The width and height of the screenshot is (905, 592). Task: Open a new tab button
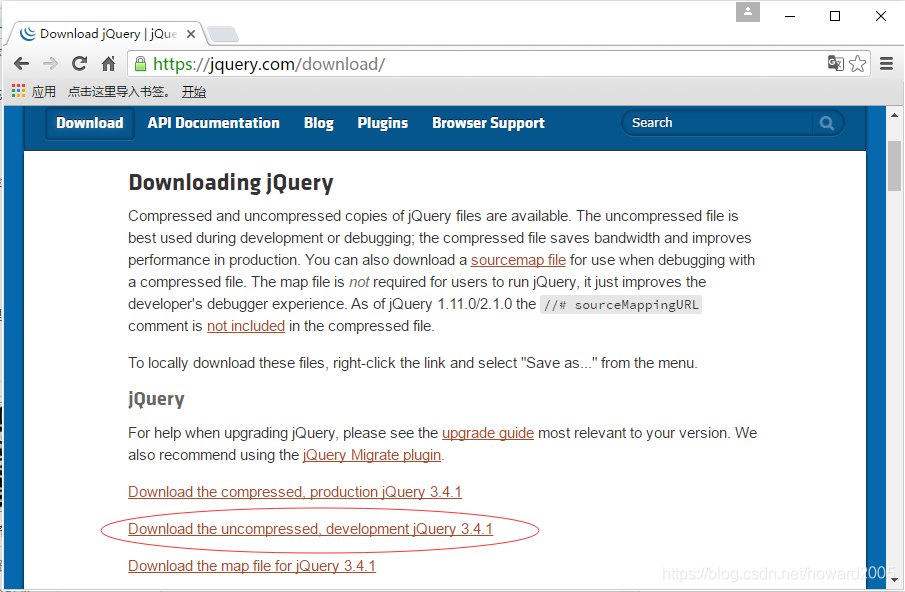(223, 34)
